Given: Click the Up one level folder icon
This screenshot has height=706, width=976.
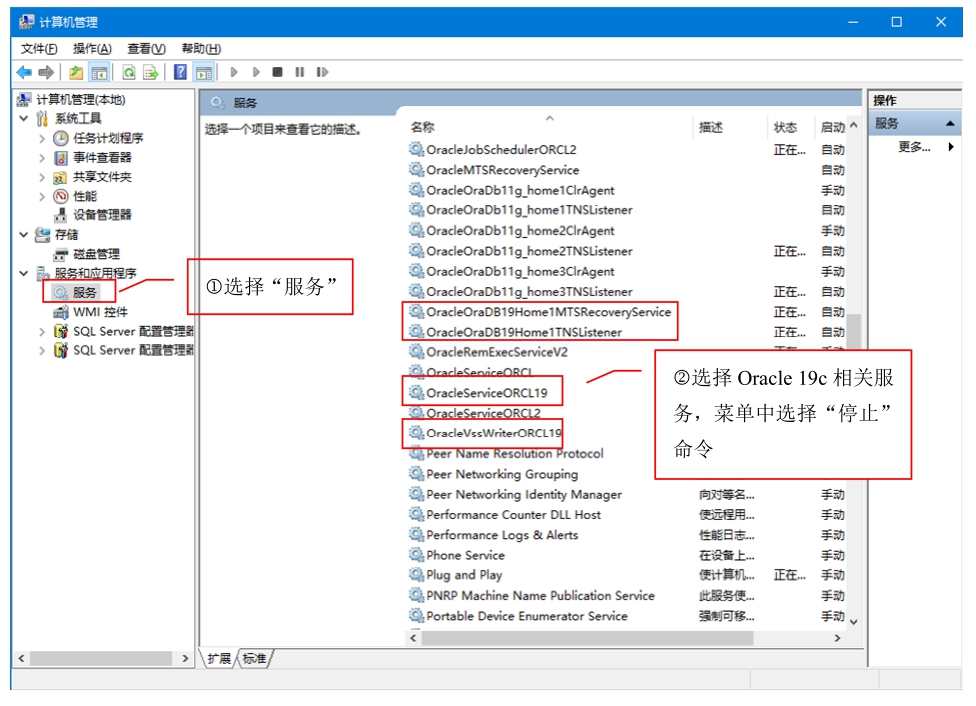Looking at the screenshot, I should [76, 73].
